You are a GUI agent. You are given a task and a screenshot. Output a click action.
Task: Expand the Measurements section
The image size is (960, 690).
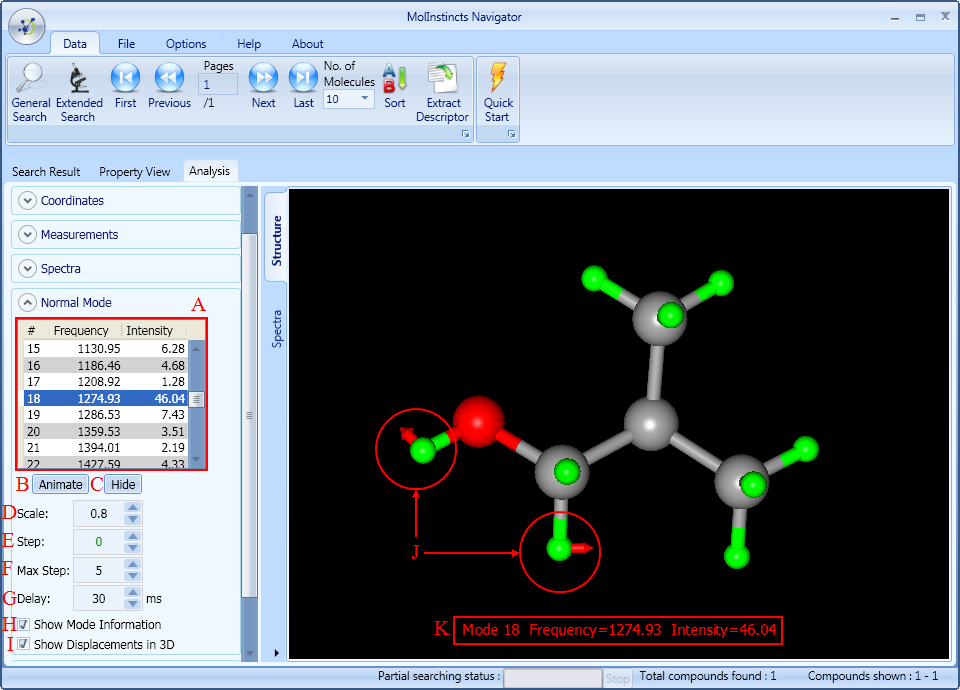point(28,234)
